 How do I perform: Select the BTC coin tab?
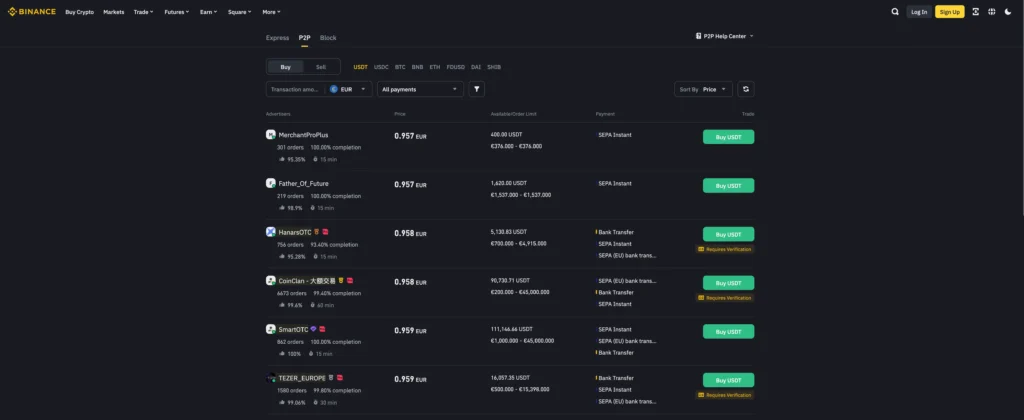pyautogui.click(x=400, y=67)
